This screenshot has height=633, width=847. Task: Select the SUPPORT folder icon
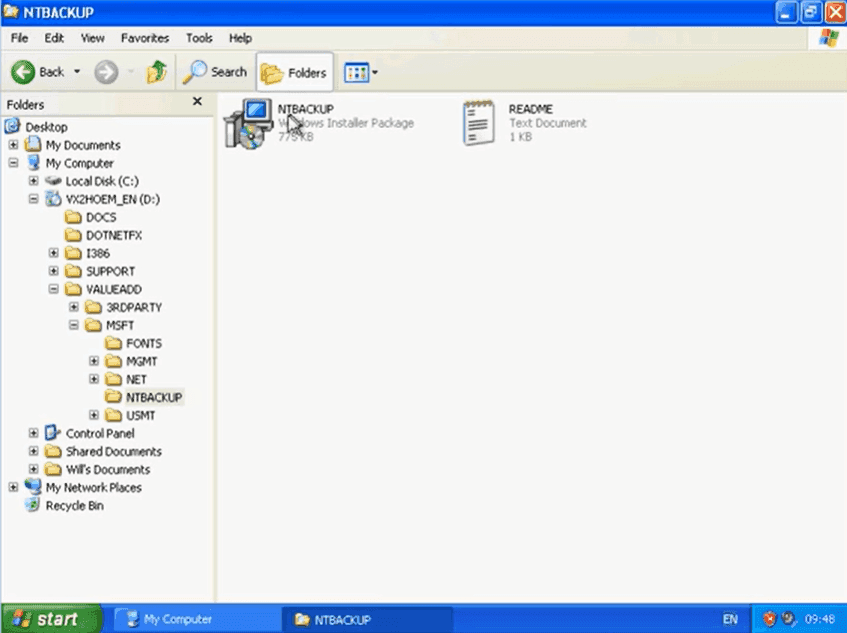[73, 271]
